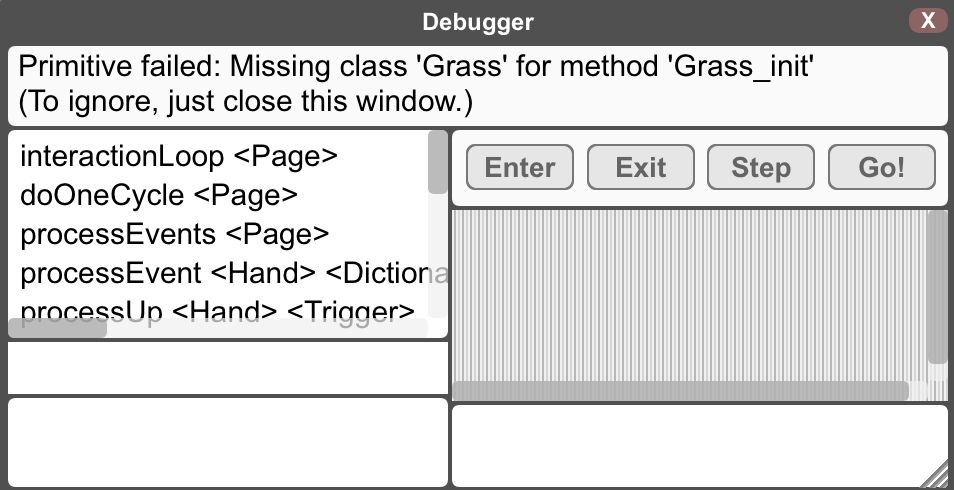Select processUp <Hand> <Trigger> entry
The height and width of the screenshot is (490, 954).
coord(217,311)
